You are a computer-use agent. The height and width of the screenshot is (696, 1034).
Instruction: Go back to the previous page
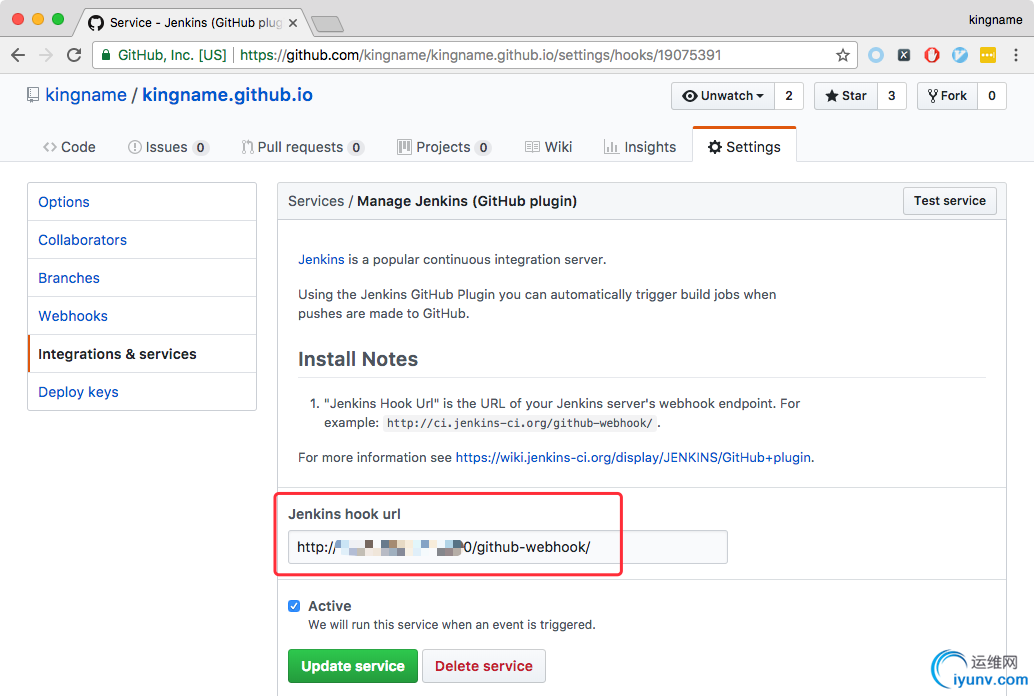point(18,55)
